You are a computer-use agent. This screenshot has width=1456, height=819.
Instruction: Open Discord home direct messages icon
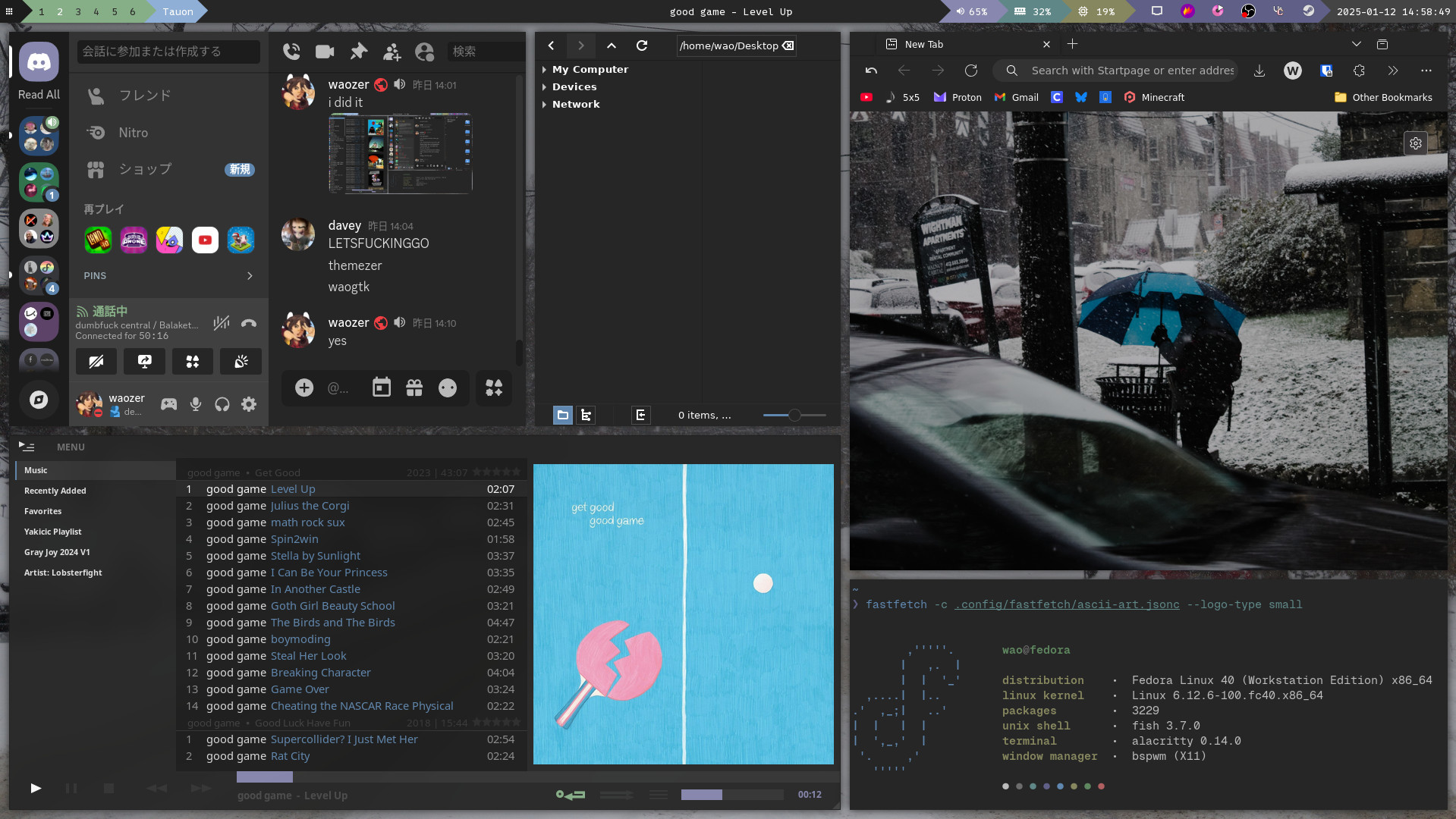click(39, 61)
